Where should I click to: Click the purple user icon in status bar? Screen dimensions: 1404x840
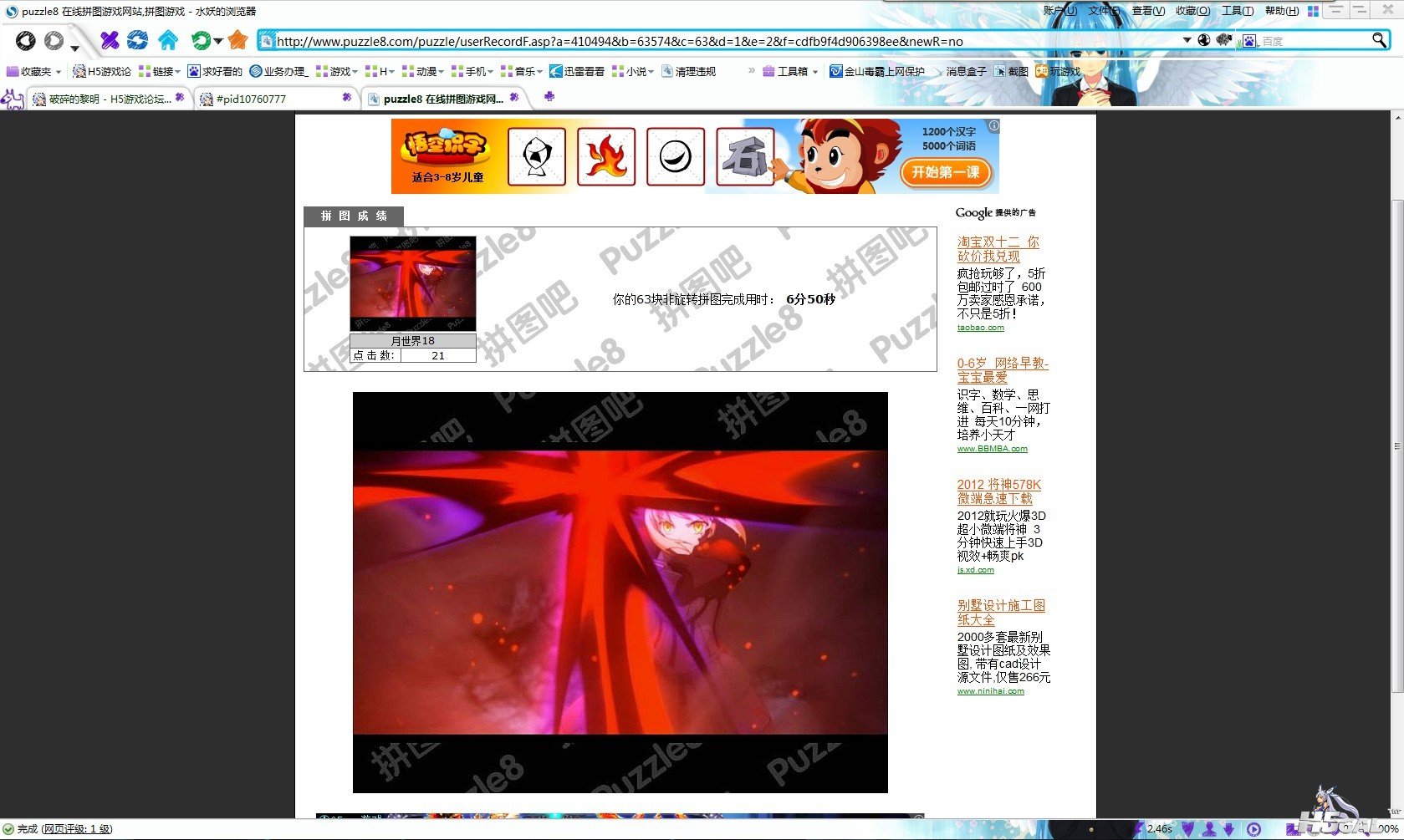[x=1208, y=829]
